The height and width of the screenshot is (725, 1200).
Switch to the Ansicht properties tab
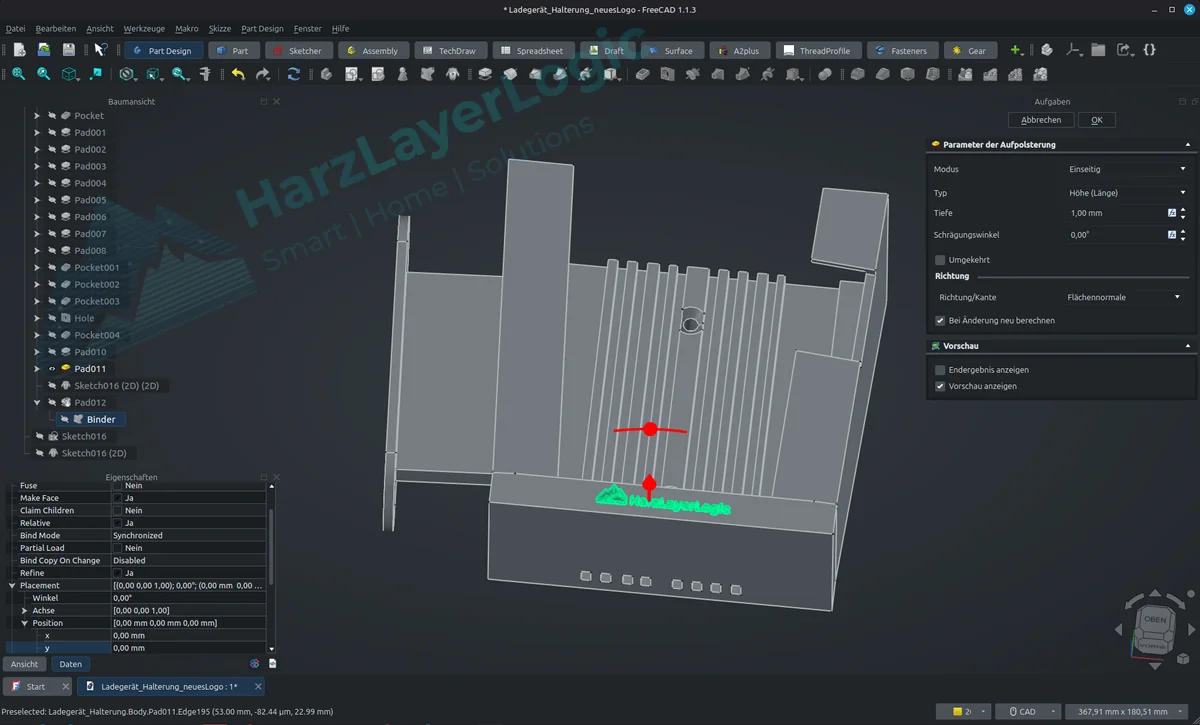(x=25, y=664)
